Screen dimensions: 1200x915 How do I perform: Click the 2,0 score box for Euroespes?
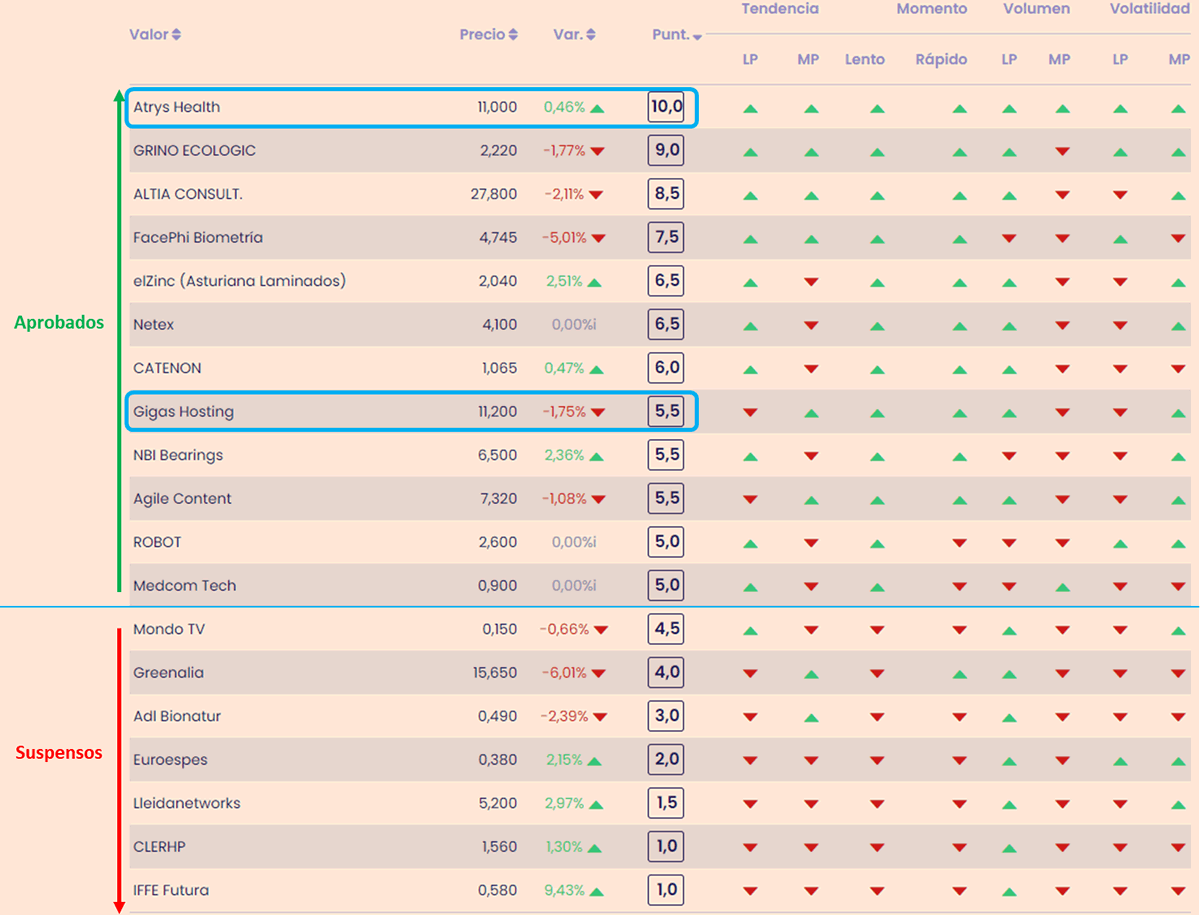point(666,760)
